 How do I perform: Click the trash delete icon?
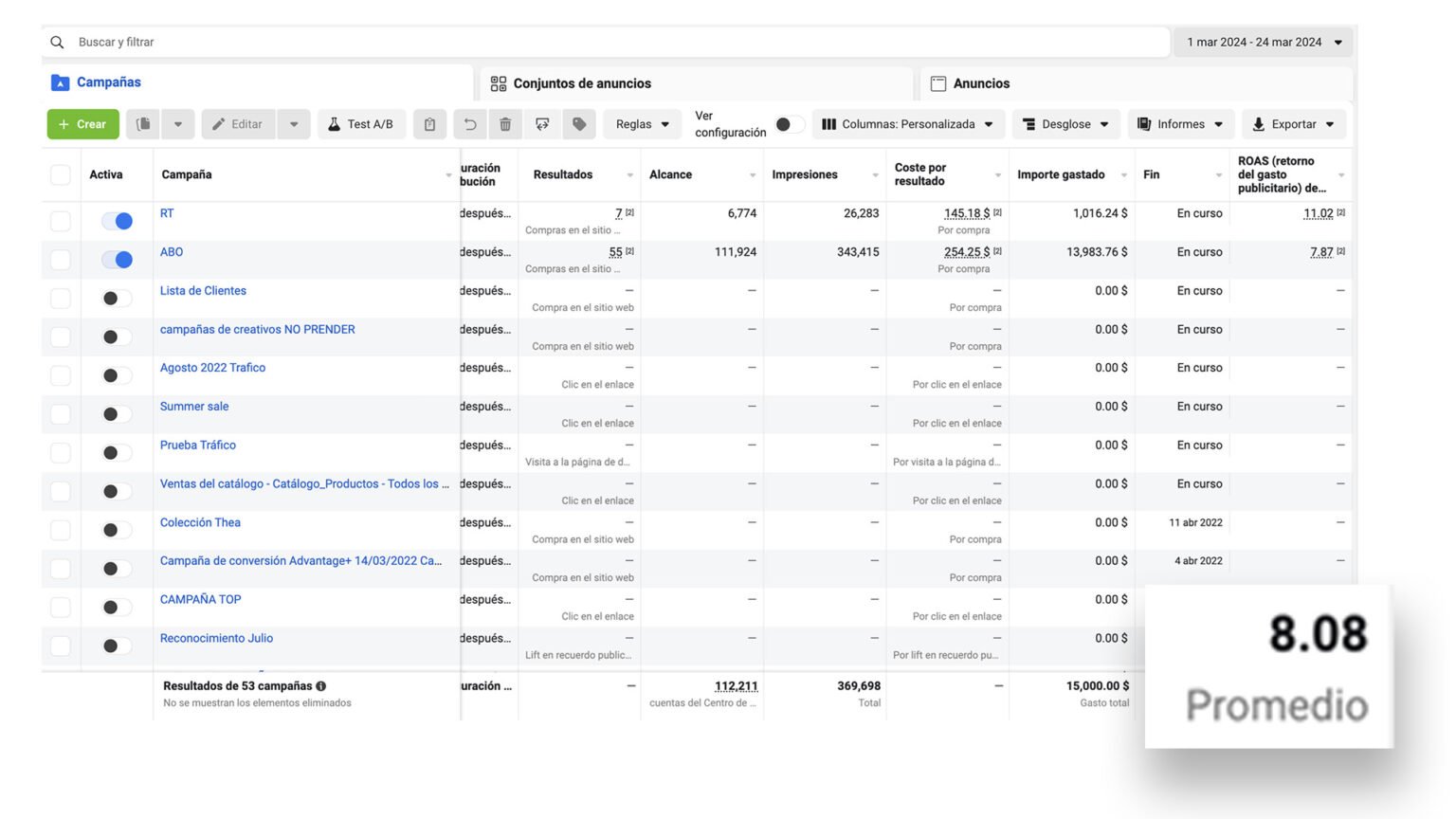(x=505, y=124)
